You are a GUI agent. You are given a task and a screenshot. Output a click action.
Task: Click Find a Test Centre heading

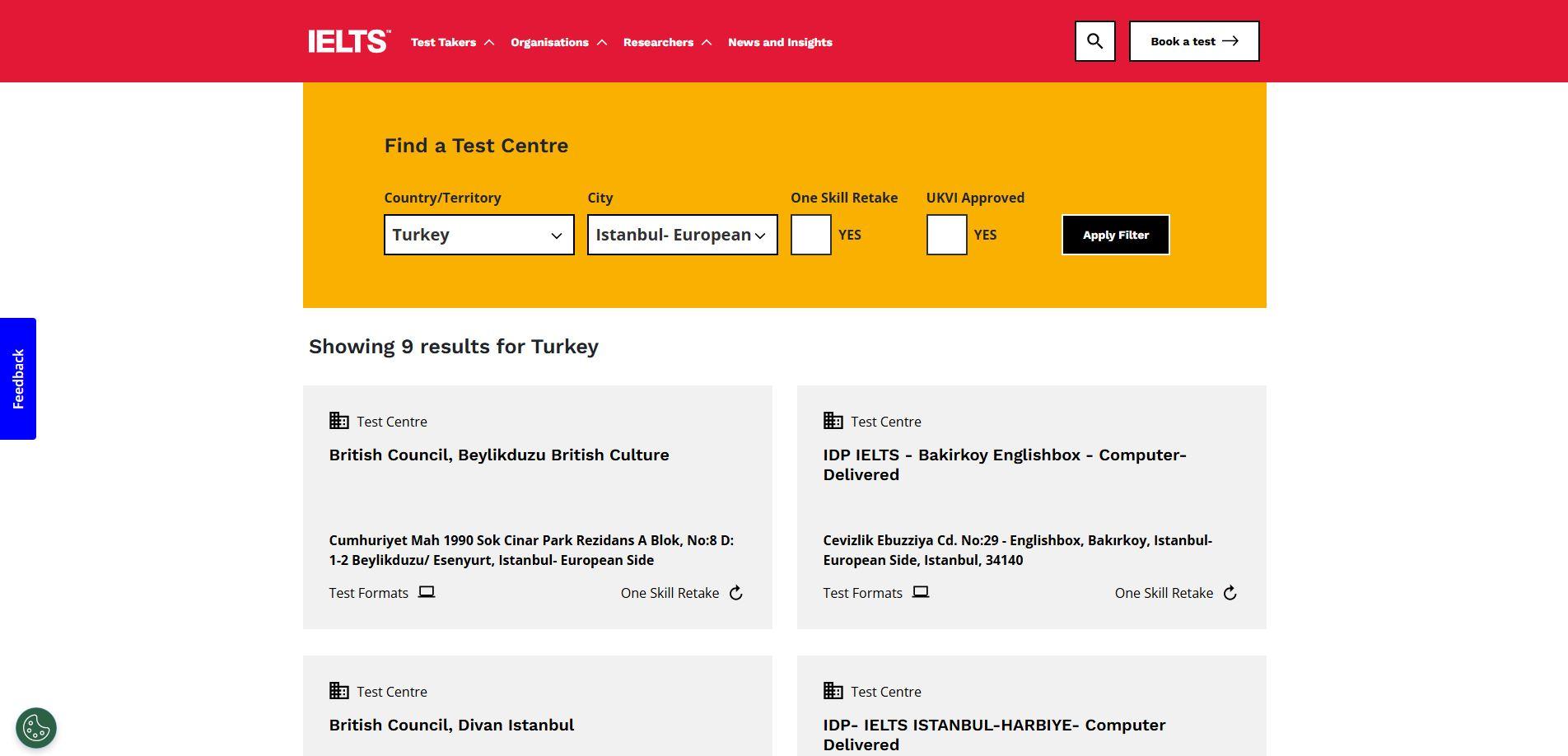(x=476, y=146)
